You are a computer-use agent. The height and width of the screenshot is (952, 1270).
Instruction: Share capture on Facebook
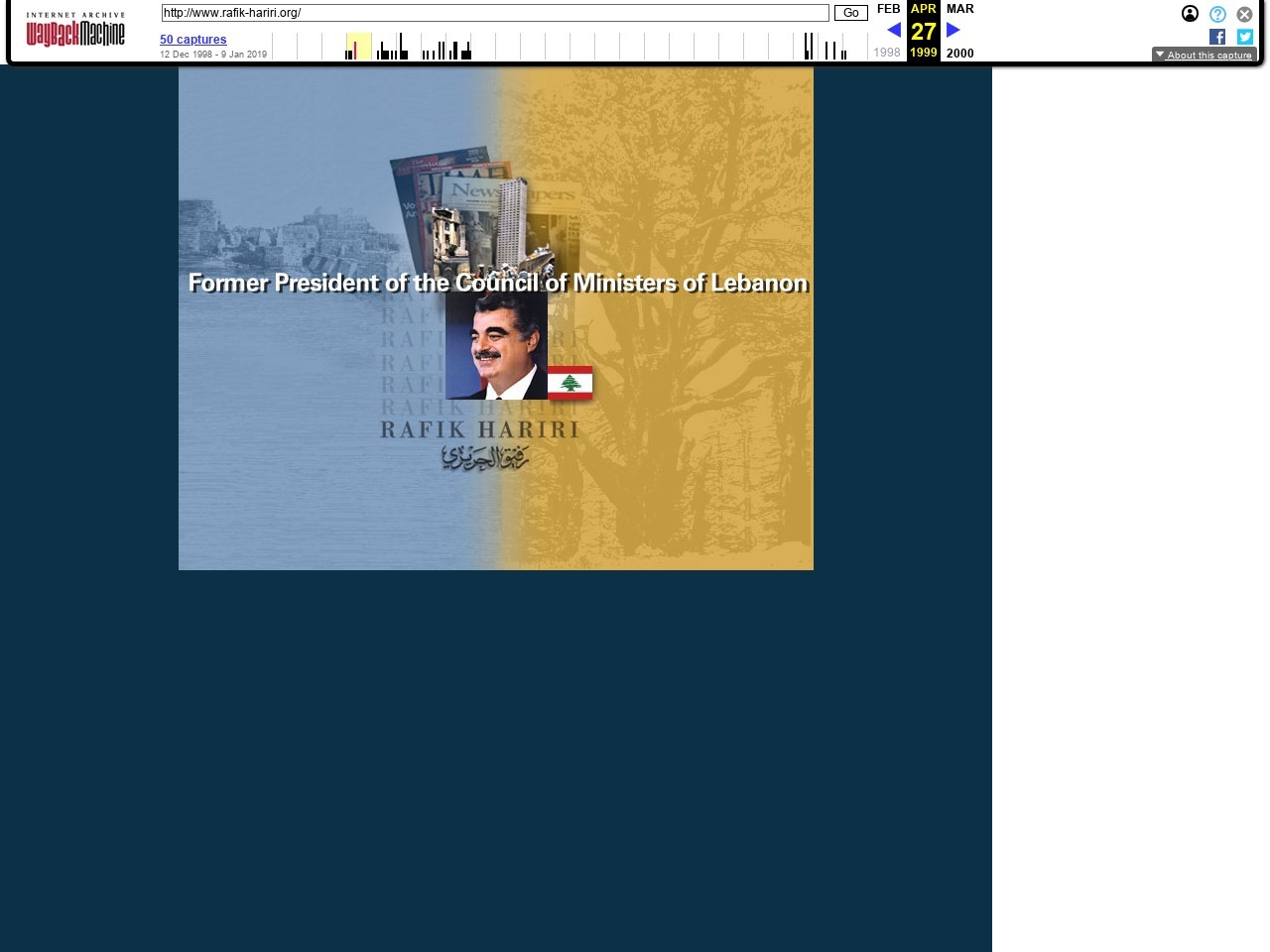click(x=1217, y=37)
